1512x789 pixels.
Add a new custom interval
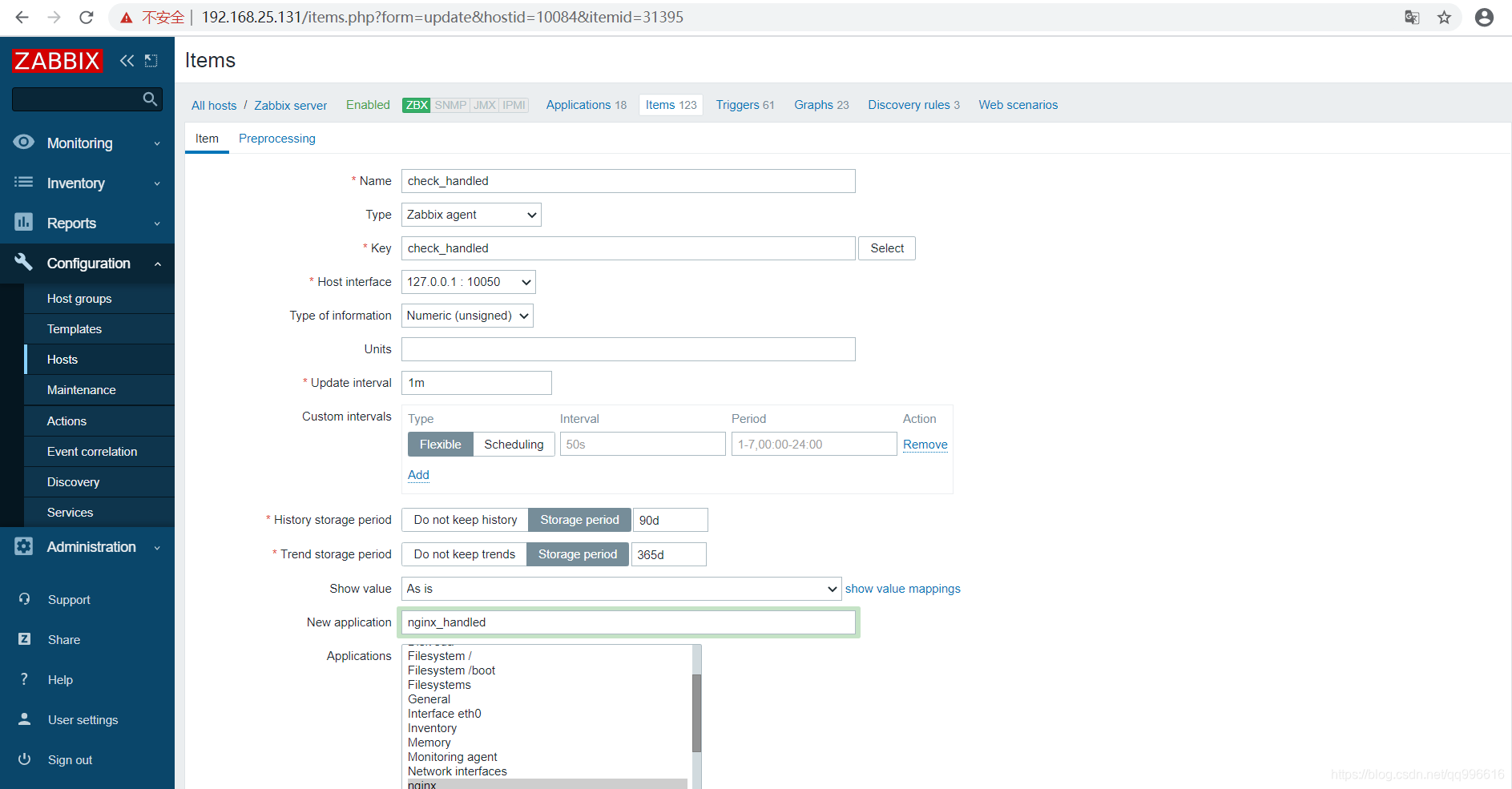coord(418,475)
